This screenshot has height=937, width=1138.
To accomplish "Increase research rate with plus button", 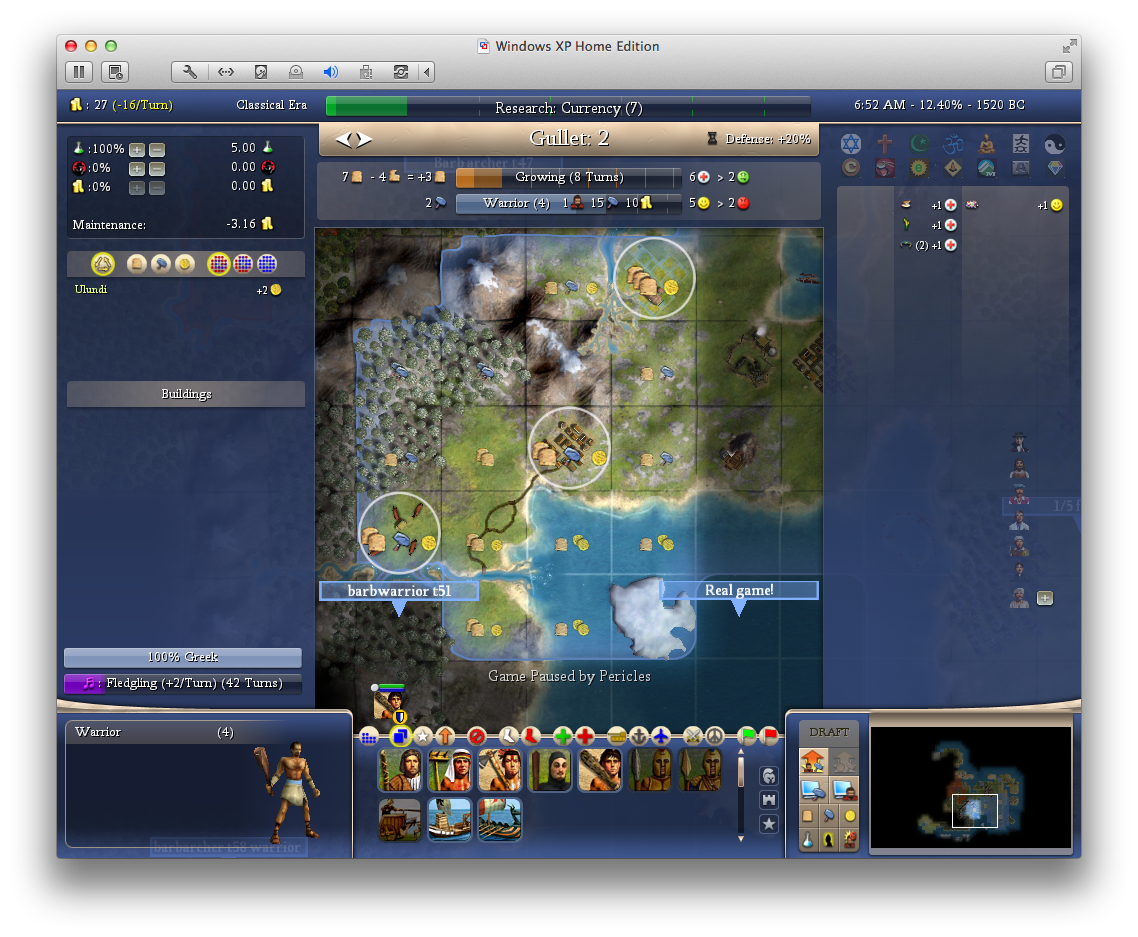I will point(136,150).
